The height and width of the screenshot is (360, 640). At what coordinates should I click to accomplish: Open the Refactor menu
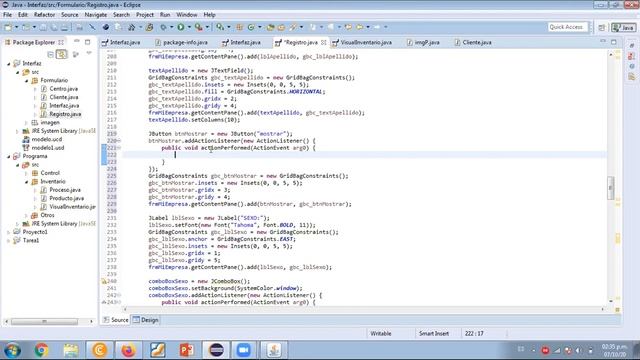(x=44, y=15)
